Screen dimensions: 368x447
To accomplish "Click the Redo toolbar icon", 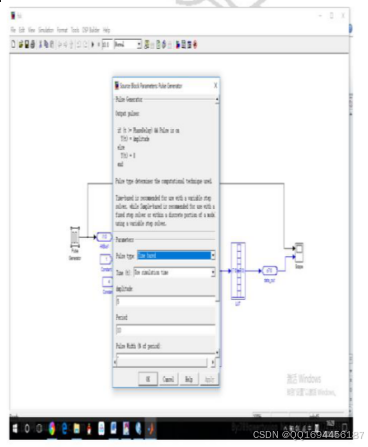I will (86, 44).
